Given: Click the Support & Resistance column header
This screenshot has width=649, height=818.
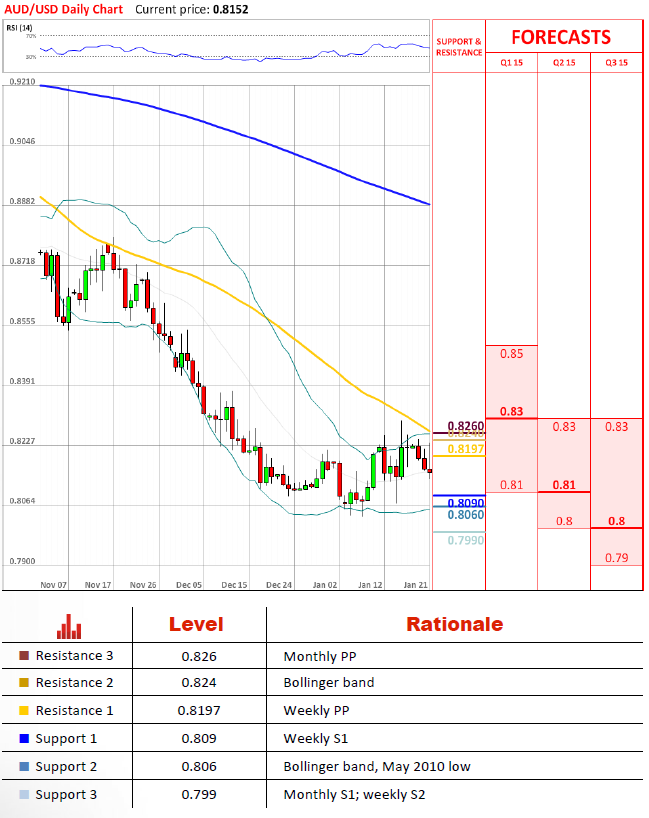Looking at the screenshot, I should (x=458, y=47).
